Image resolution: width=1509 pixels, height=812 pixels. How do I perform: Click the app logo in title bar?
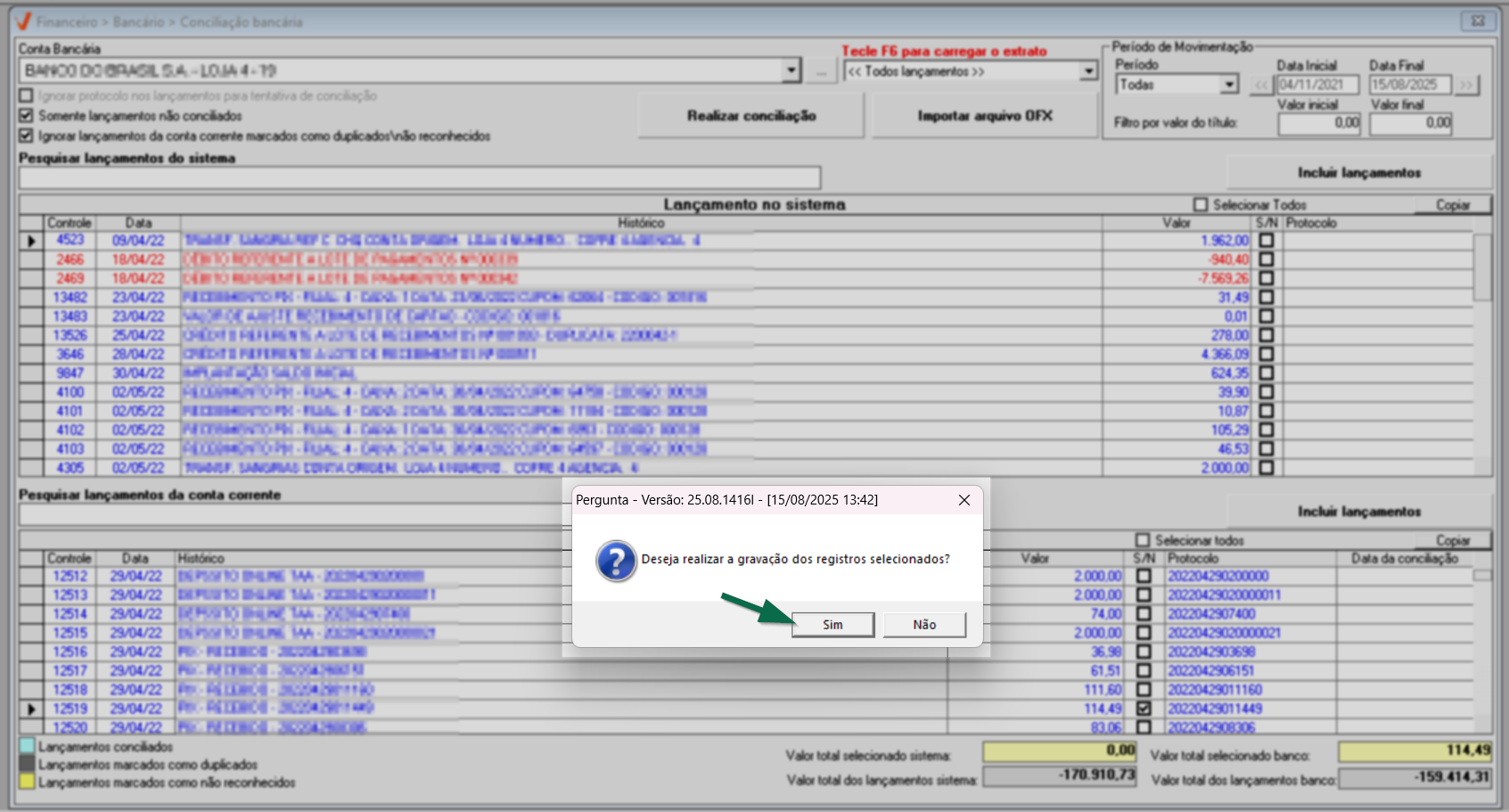pyautogui.click(x=23, y=21)
